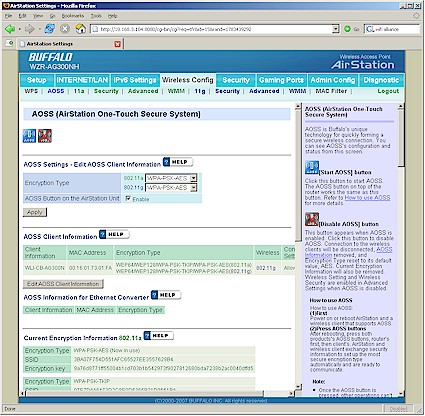The width and height of the screenshot is (425, 416).
Task: Open the URL bar history dropdown
Action: [x=336, y=29]
